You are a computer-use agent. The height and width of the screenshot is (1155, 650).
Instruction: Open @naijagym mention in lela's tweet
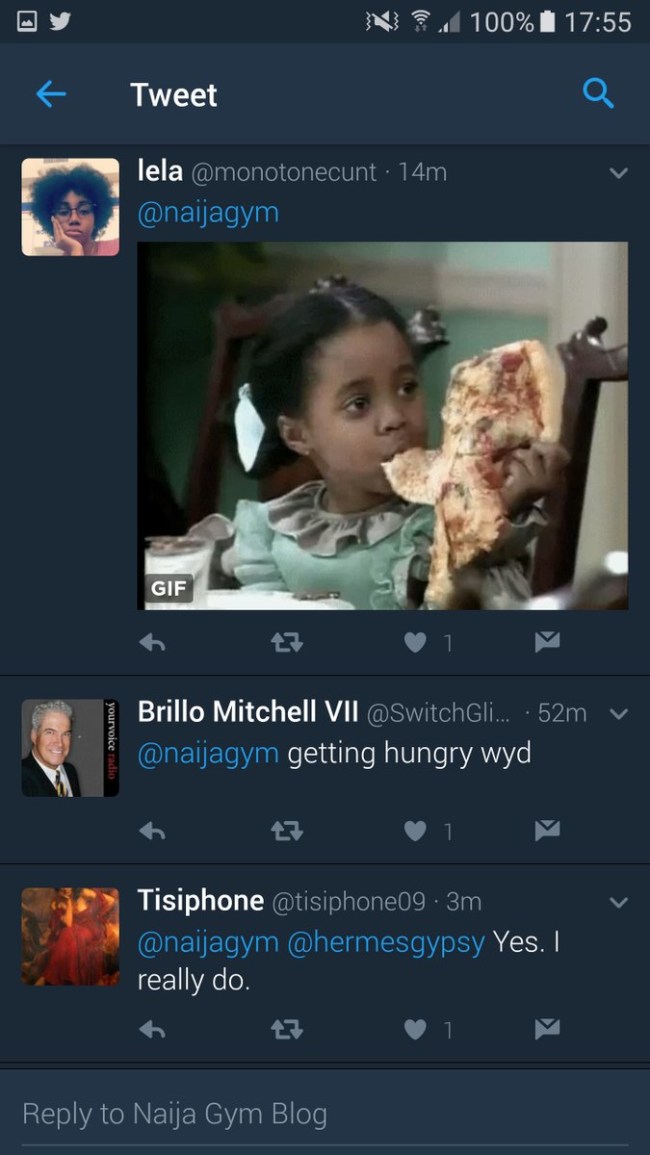209,213
